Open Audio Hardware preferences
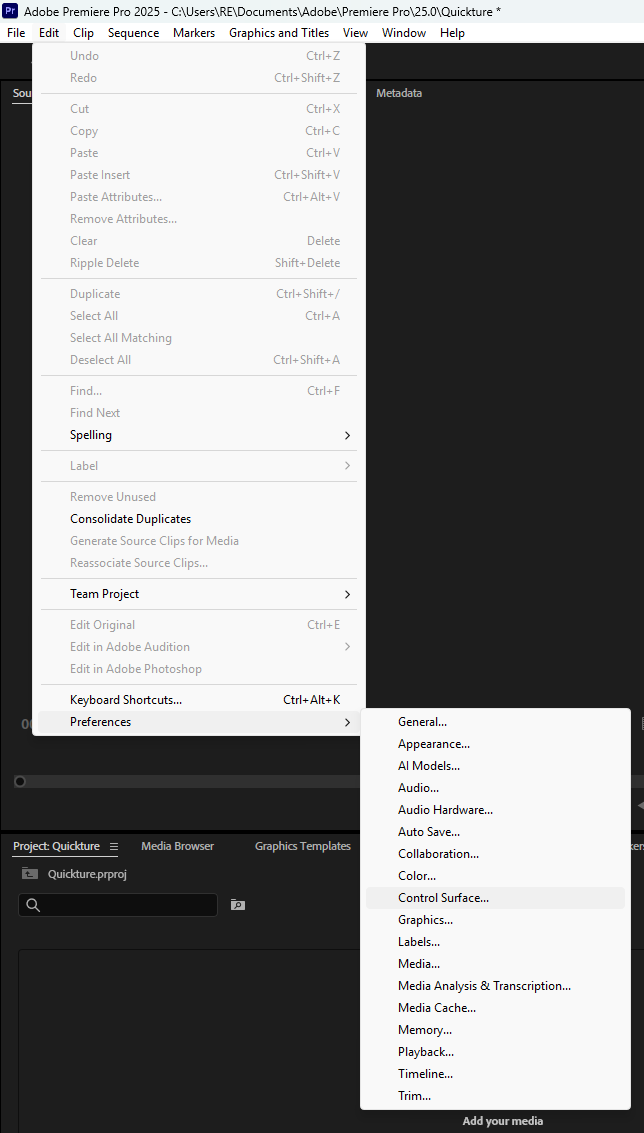Screen dimensions: 644x1133 point(495,810)
